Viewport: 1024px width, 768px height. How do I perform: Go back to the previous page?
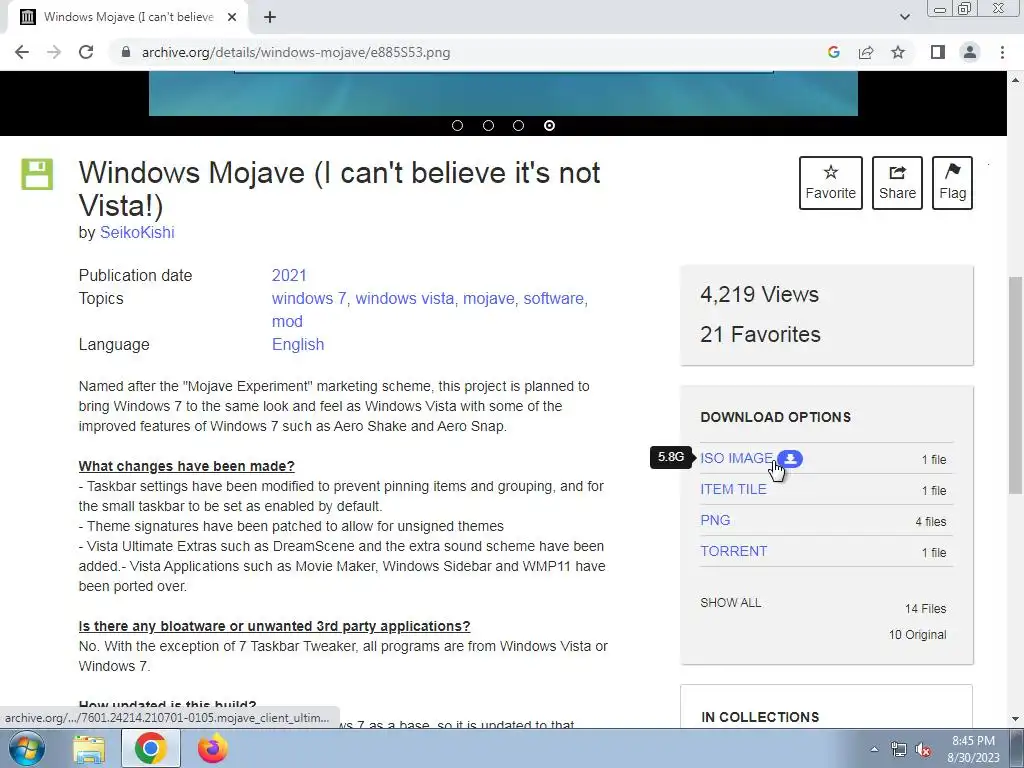(22, 52)
